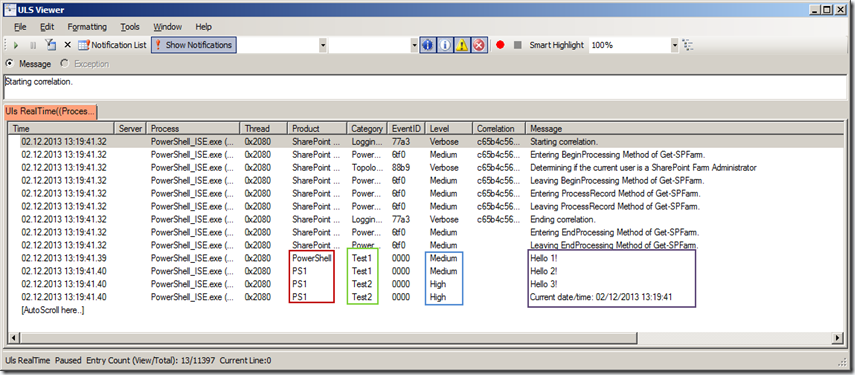
Task: Click the Server column header
Action: tap(130, 129)
